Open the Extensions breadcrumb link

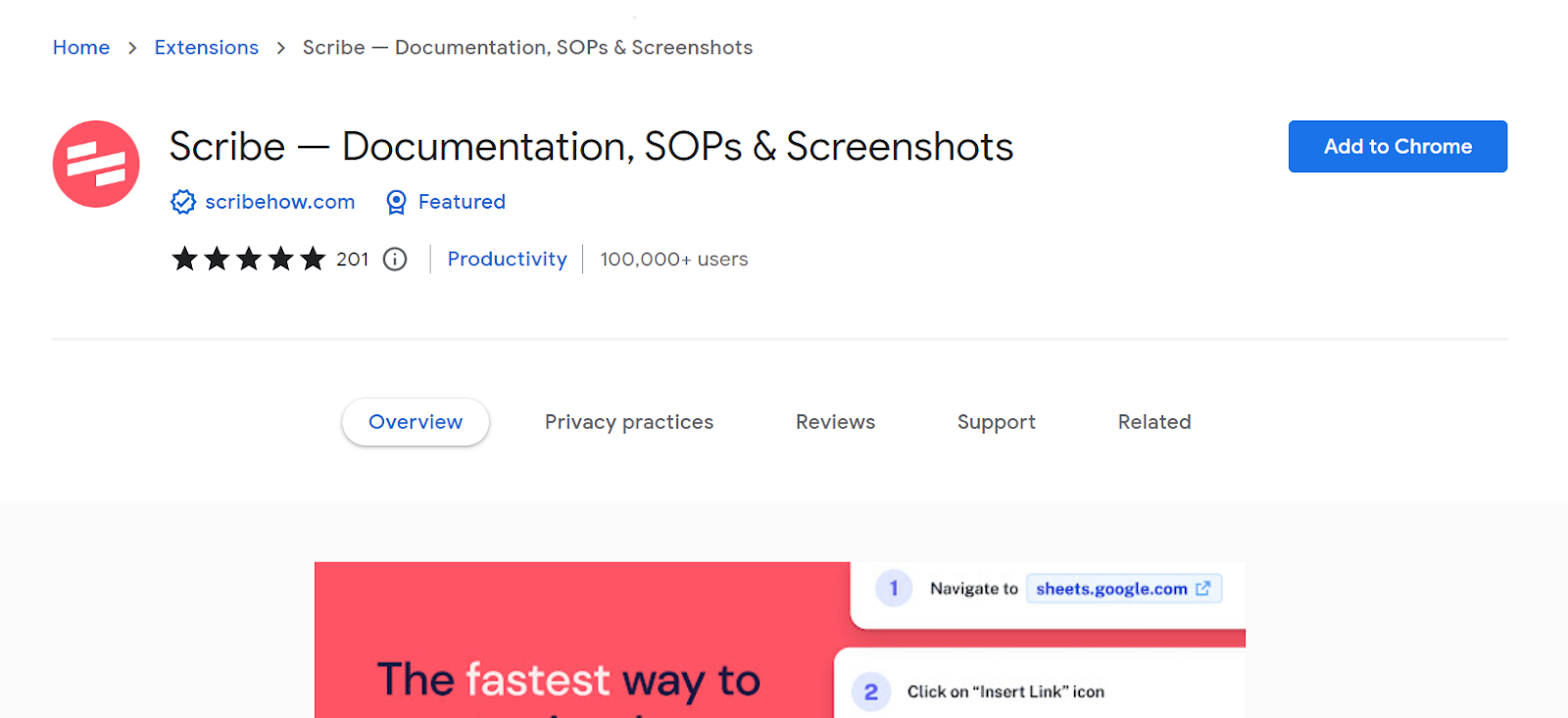207,47
